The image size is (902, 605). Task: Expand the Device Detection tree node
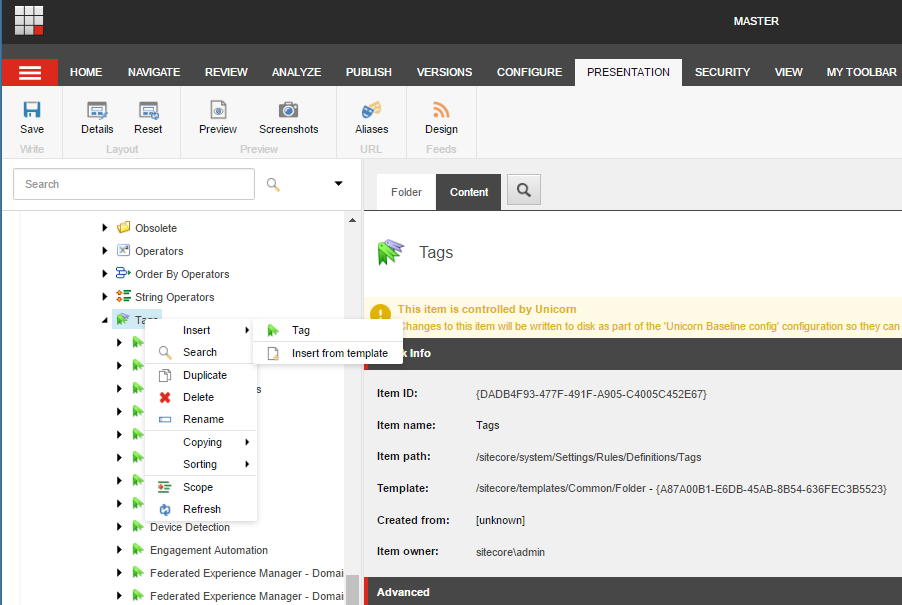coord(120,527)
